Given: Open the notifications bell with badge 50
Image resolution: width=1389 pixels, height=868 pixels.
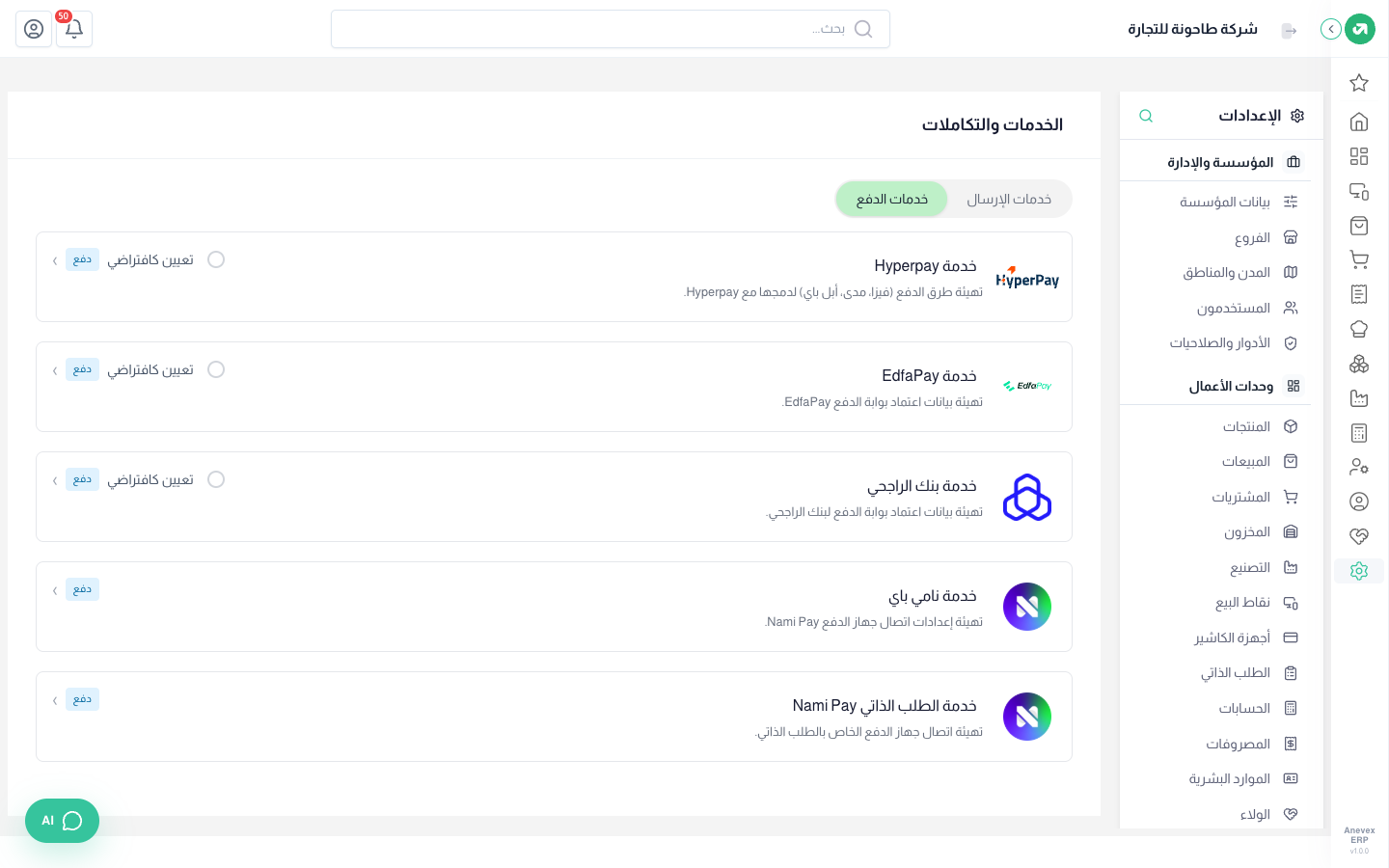Looking at the screenshot, I should (74, 29).
